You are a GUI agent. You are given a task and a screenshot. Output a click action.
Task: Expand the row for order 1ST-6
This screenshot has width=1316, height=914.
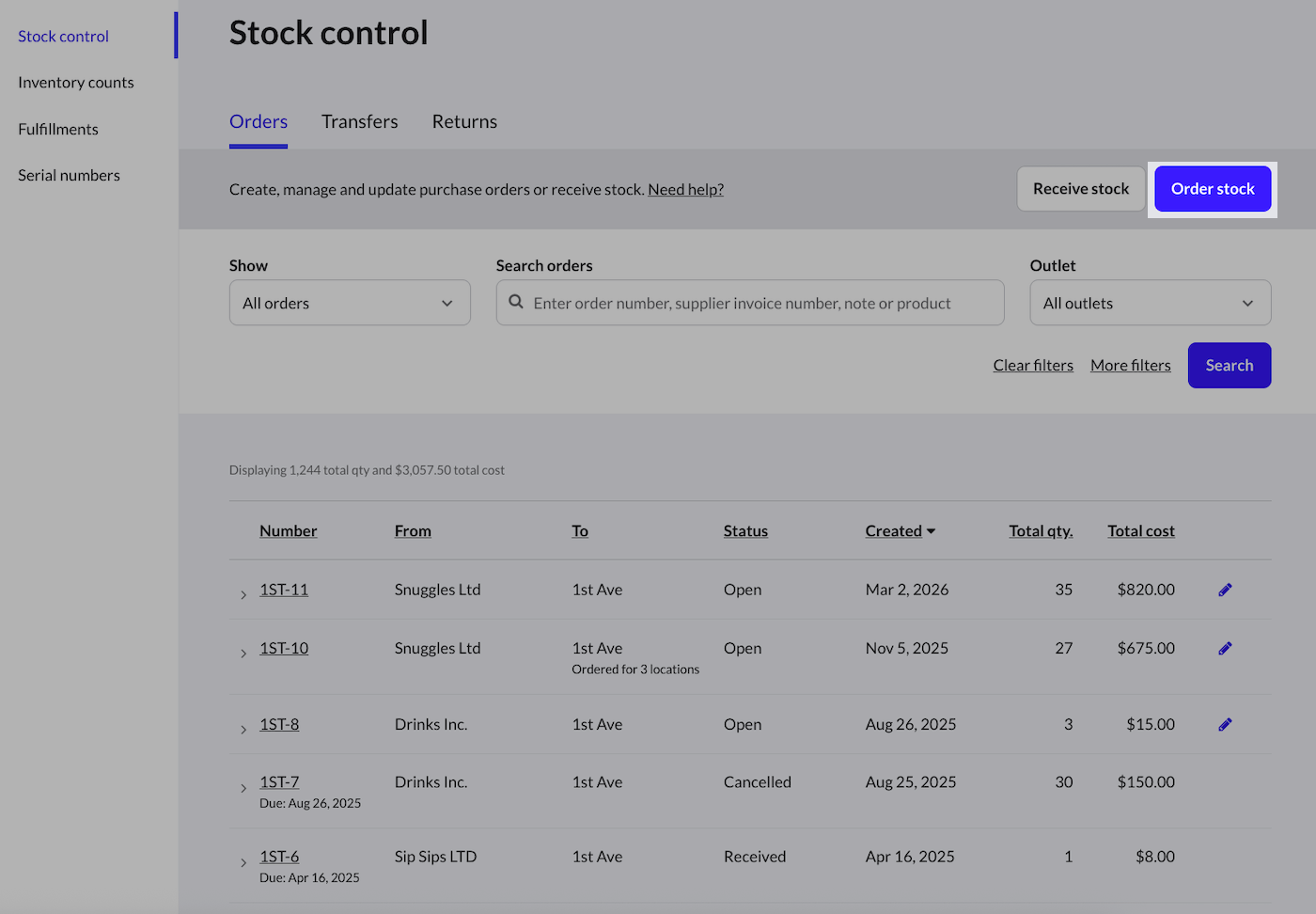click(x=243, y=862)
